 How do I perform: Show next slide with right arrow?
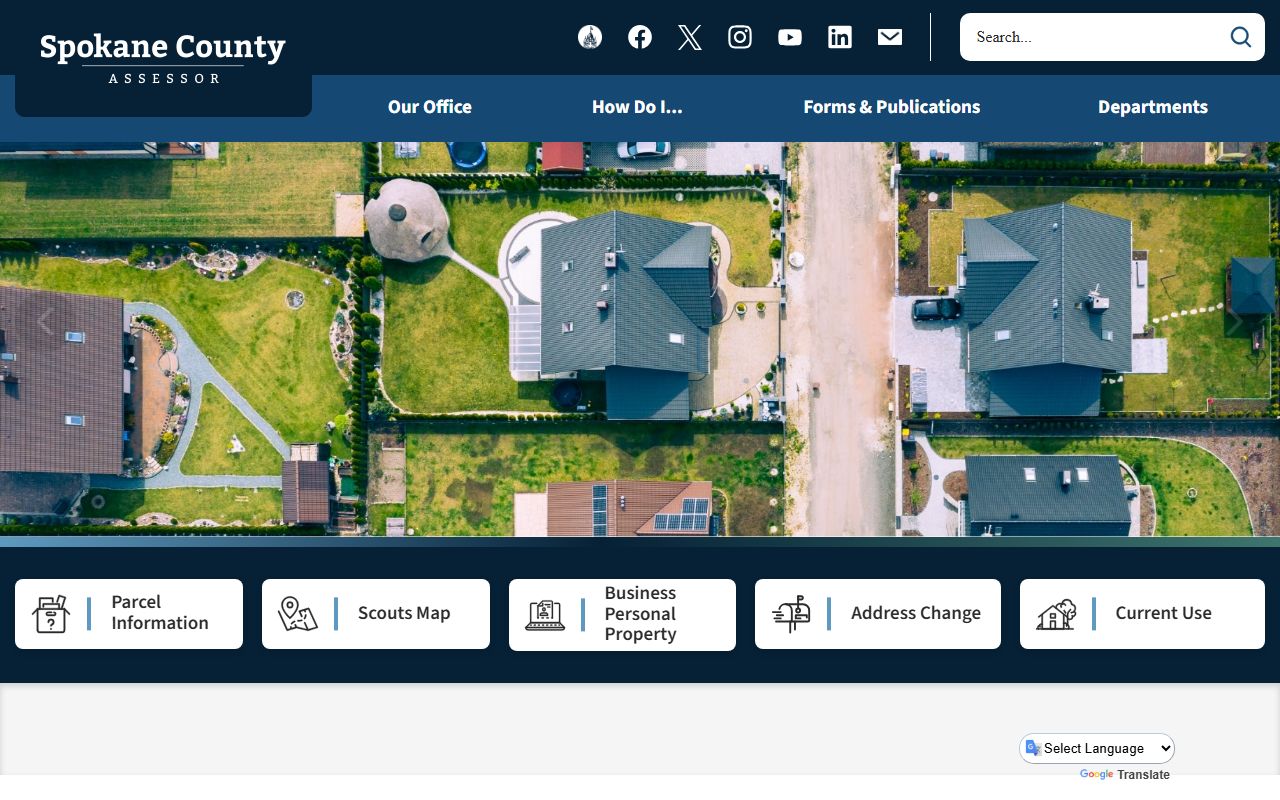[x=1235, y=322]
